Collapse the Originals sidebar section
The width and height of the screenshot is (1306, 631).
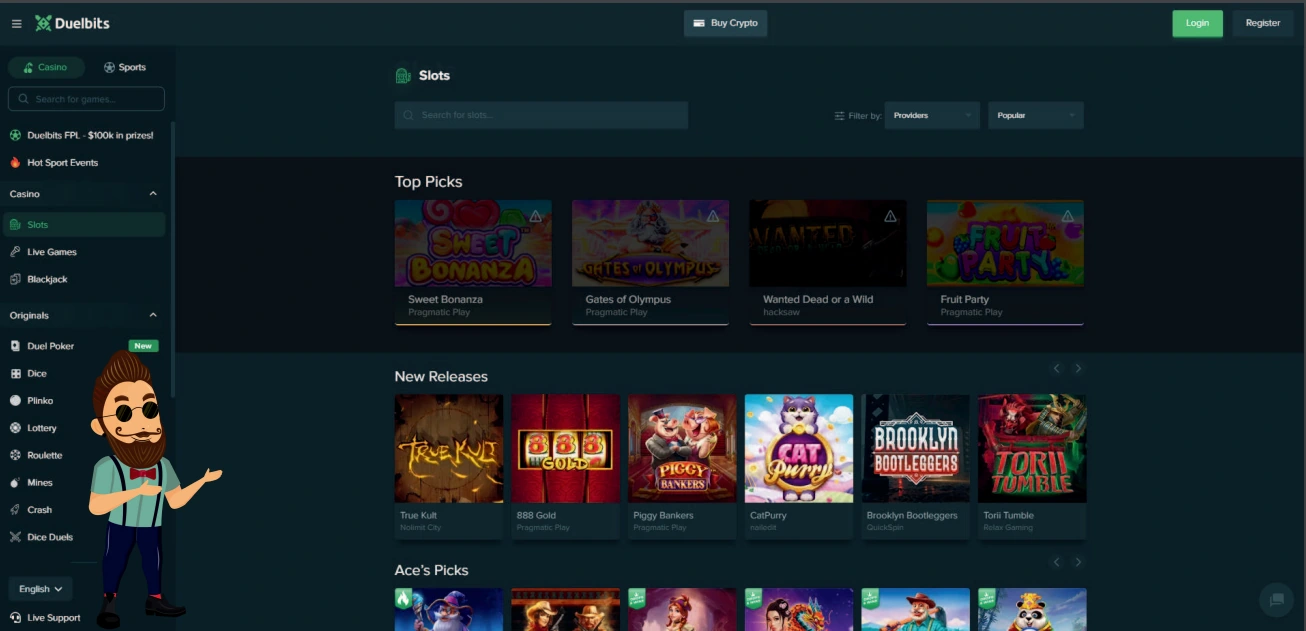pyautogui.click(x=153, y=315)
